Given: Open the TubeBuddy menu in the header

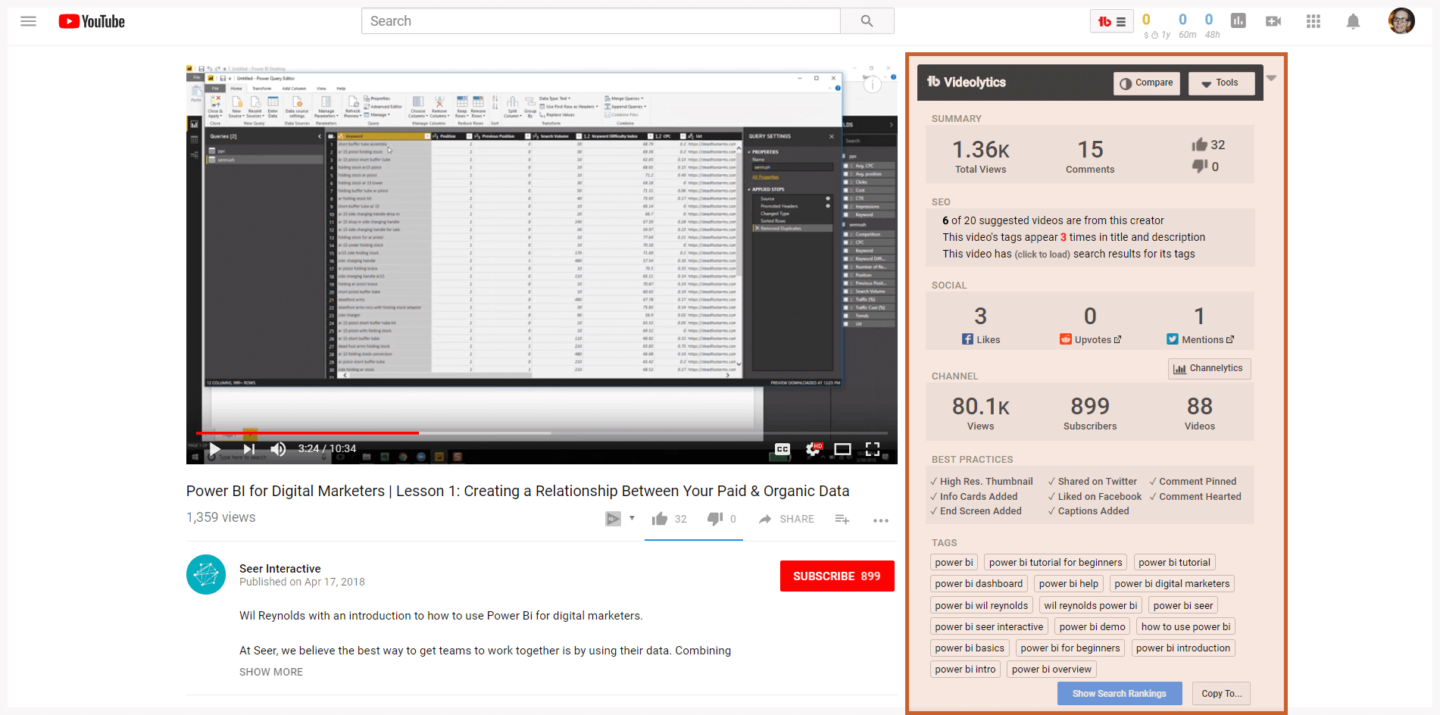Looking at the screenshot, I should point(1112,21).
